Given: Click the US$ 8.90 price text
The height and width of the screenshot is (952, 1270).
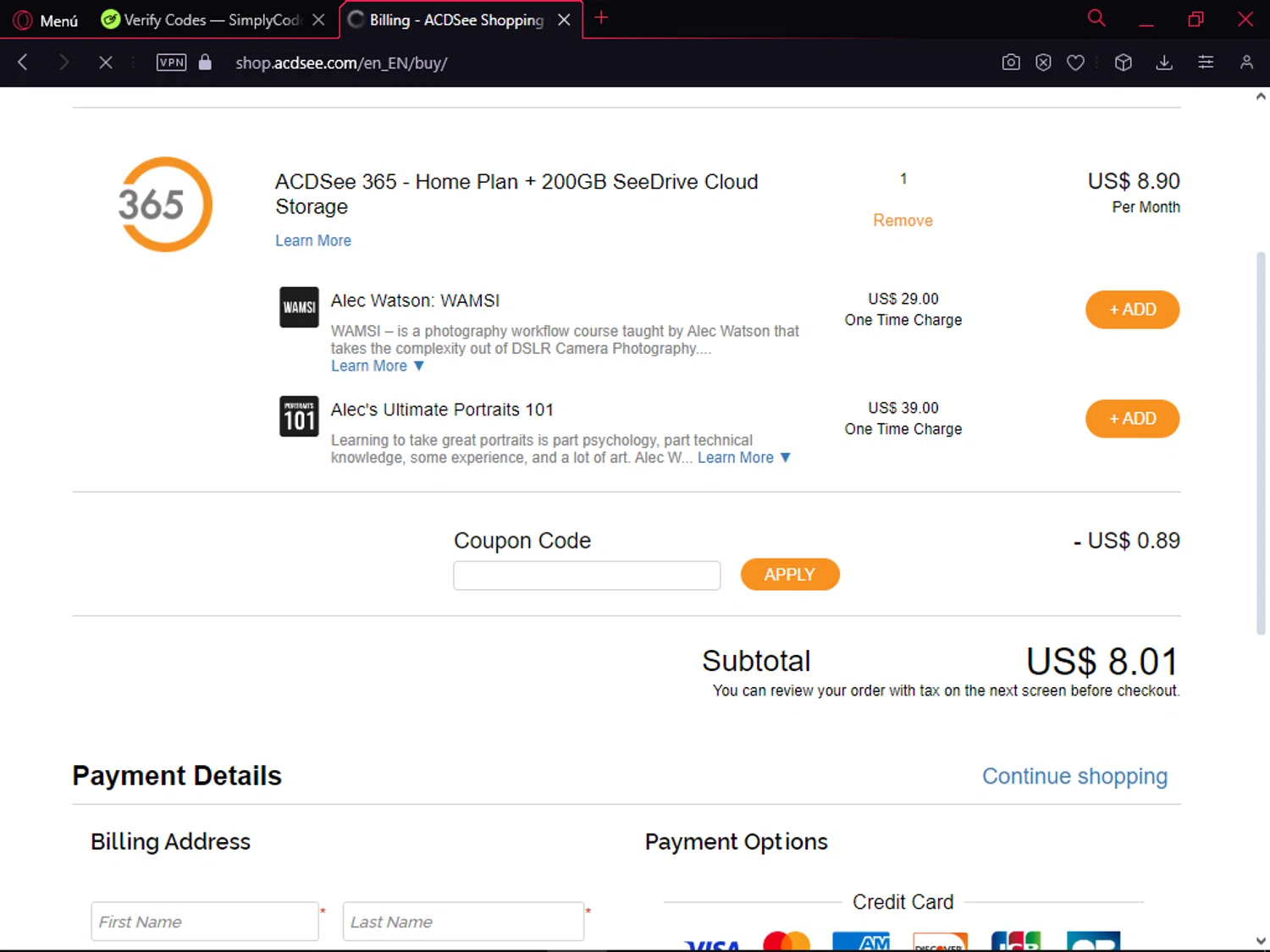Looking at the screenshot, I should click(x=1134, y=181).
